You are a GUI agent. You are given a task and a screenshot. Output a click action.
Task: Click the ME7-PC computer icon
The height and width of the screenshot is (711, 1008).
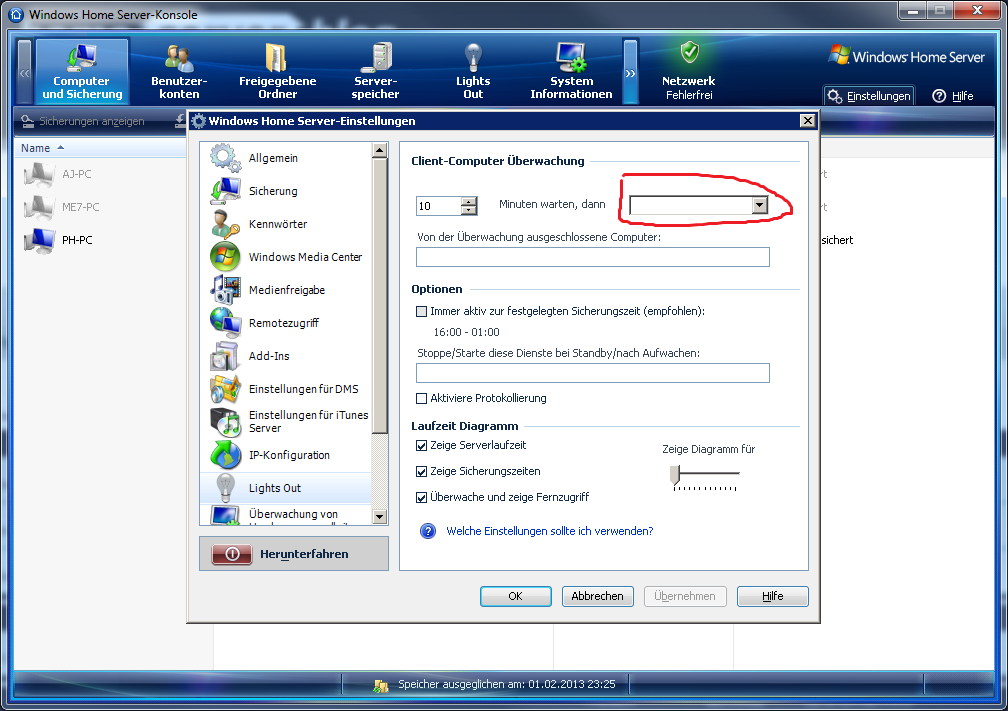coord(39,207)
